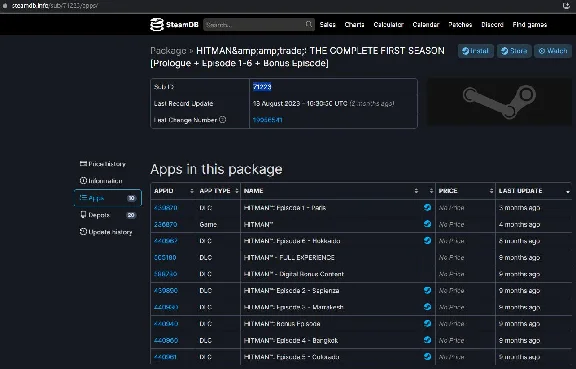Open the app ID link for Episode 6 - Hokkaido
The height and width of the screenshot is (369, 576).
[166, 241]
